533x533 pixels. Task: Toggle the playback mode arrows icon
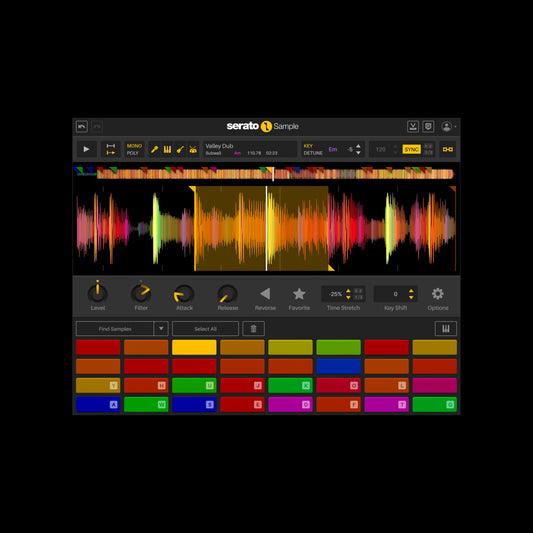110,149
